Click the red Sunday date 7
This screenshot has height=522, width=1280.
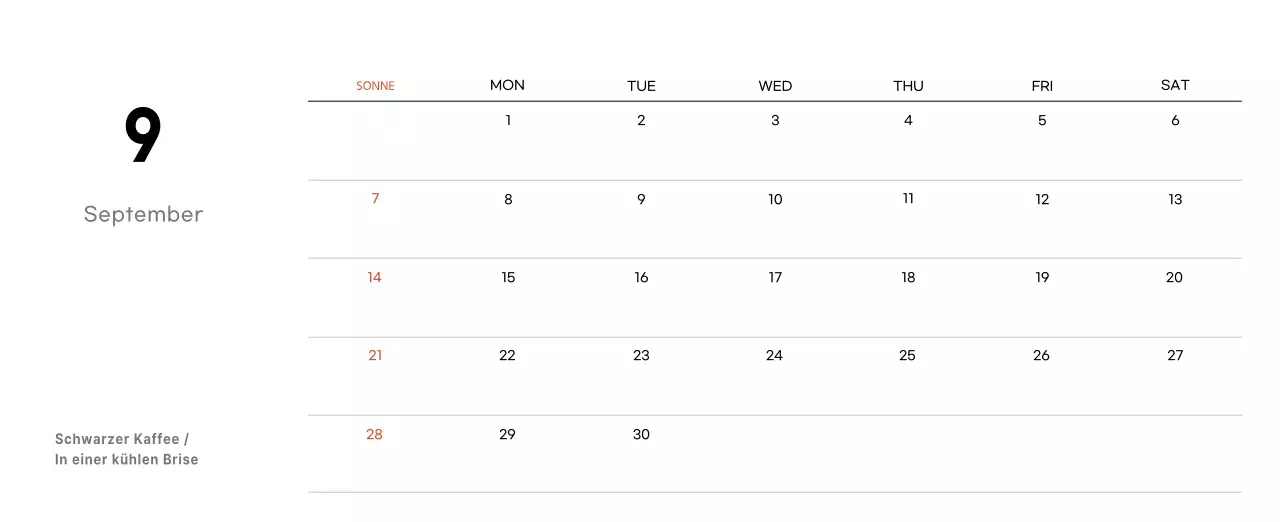point(375,199)
